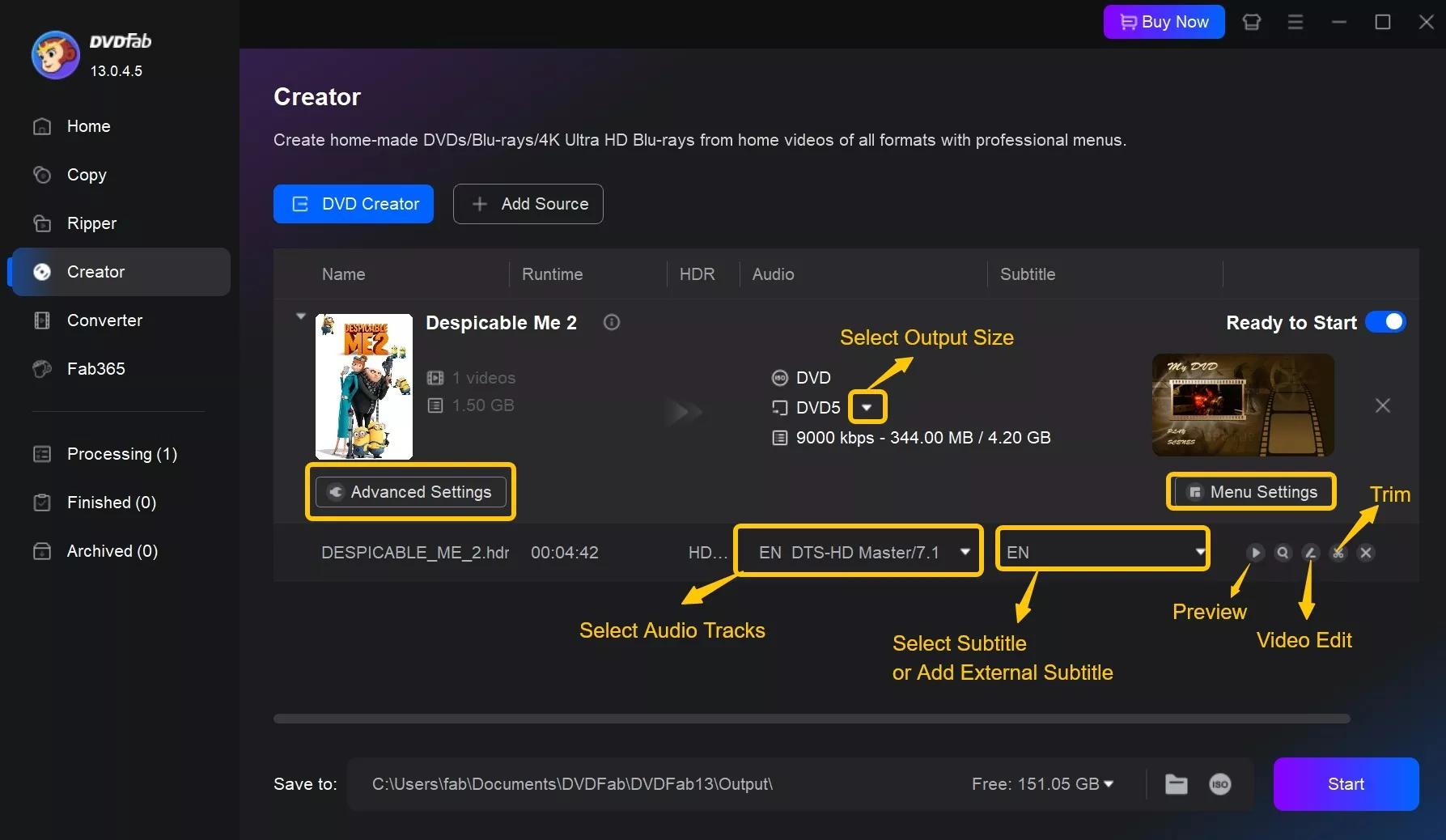Switch to DVD Creator mode
Image resolution: width=1446 pixels, height=840 pixels.
(353, 204)
